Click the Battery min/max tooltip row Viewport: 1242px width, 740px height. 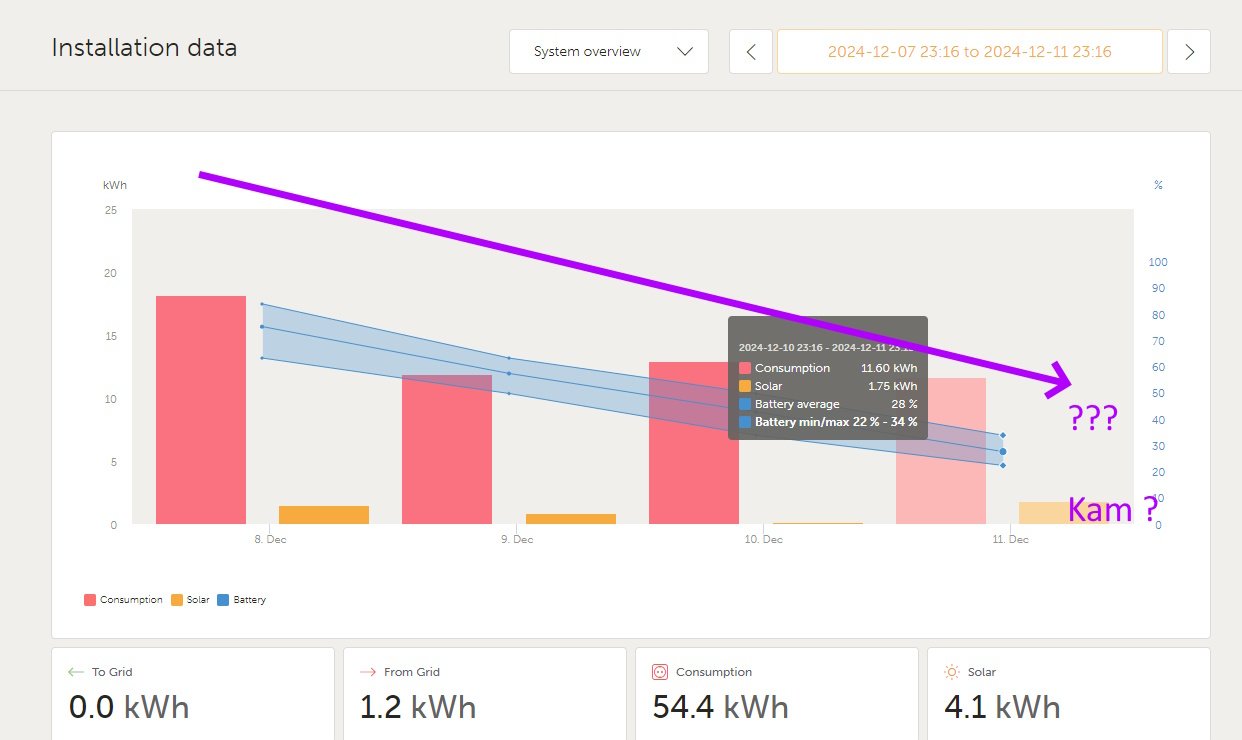(828, 422)
